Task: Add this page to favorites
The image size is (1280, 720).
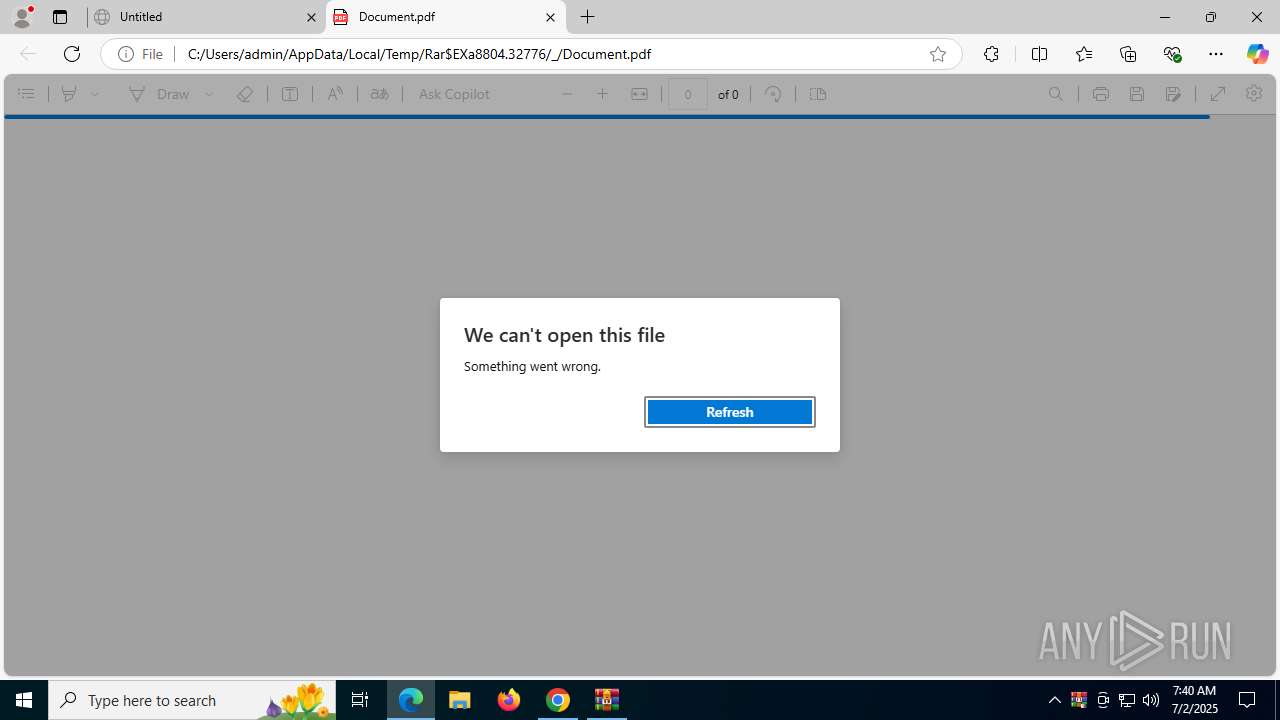Action: point(937,54)
